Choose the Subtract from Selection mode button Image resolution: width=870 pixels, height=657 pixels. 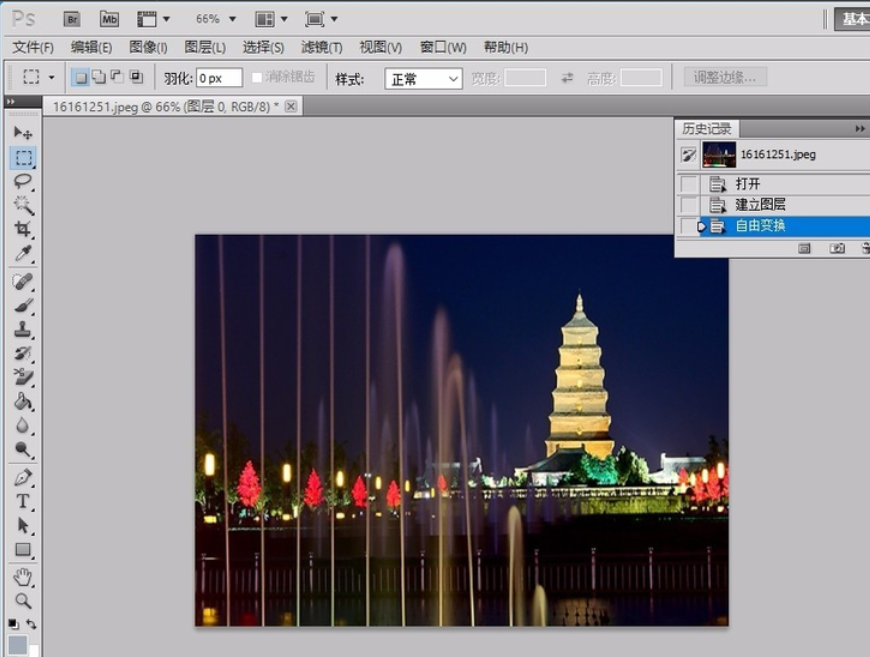[117, 77]
